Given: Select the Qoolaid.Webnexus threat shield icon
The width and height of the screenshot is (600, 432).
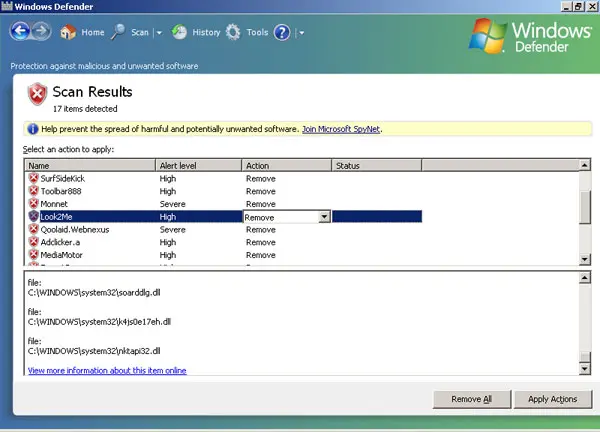Looking at the screenshot, I should (x=34, y=229).
